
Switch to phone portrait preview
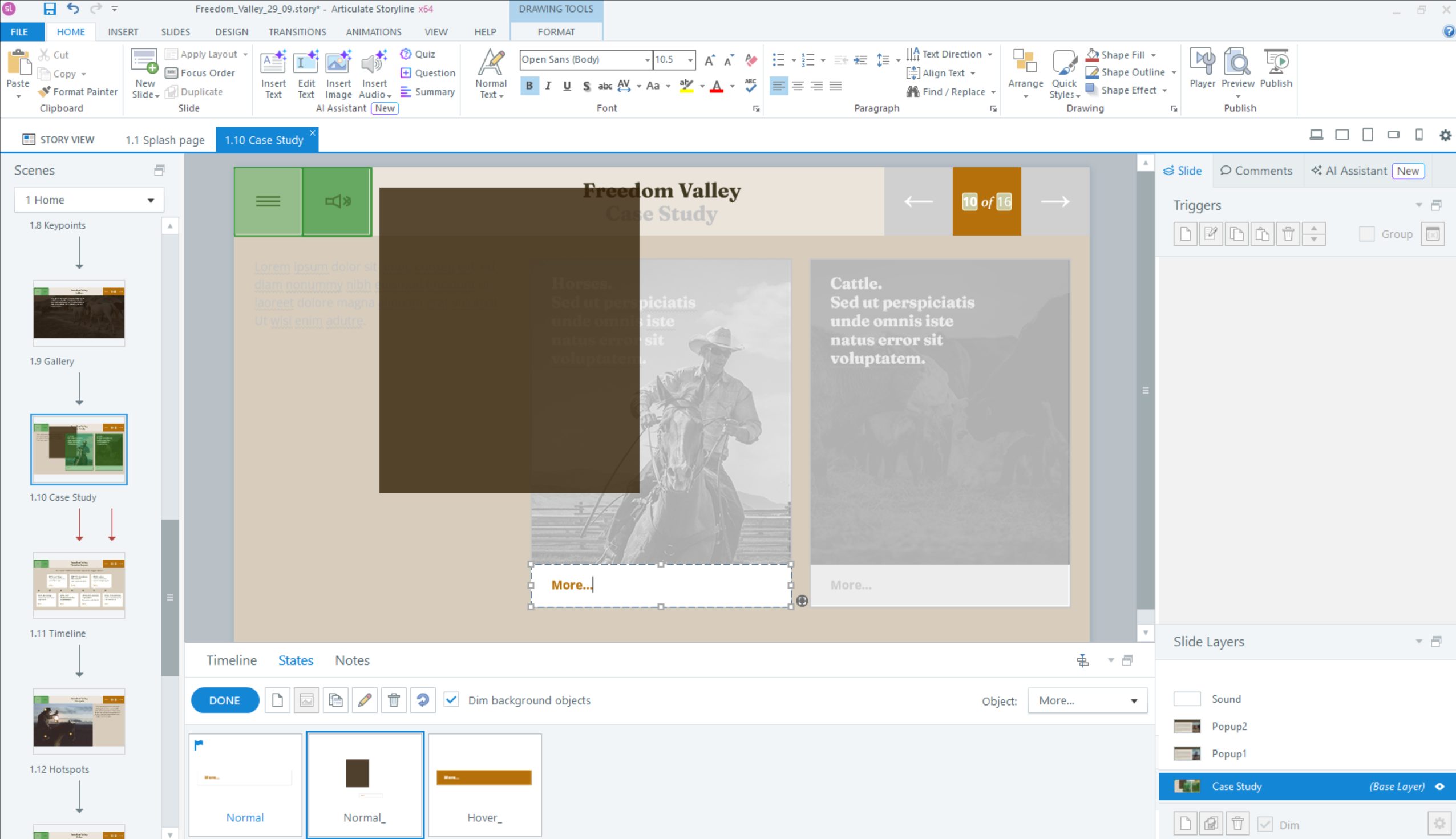coord(1419,135)
